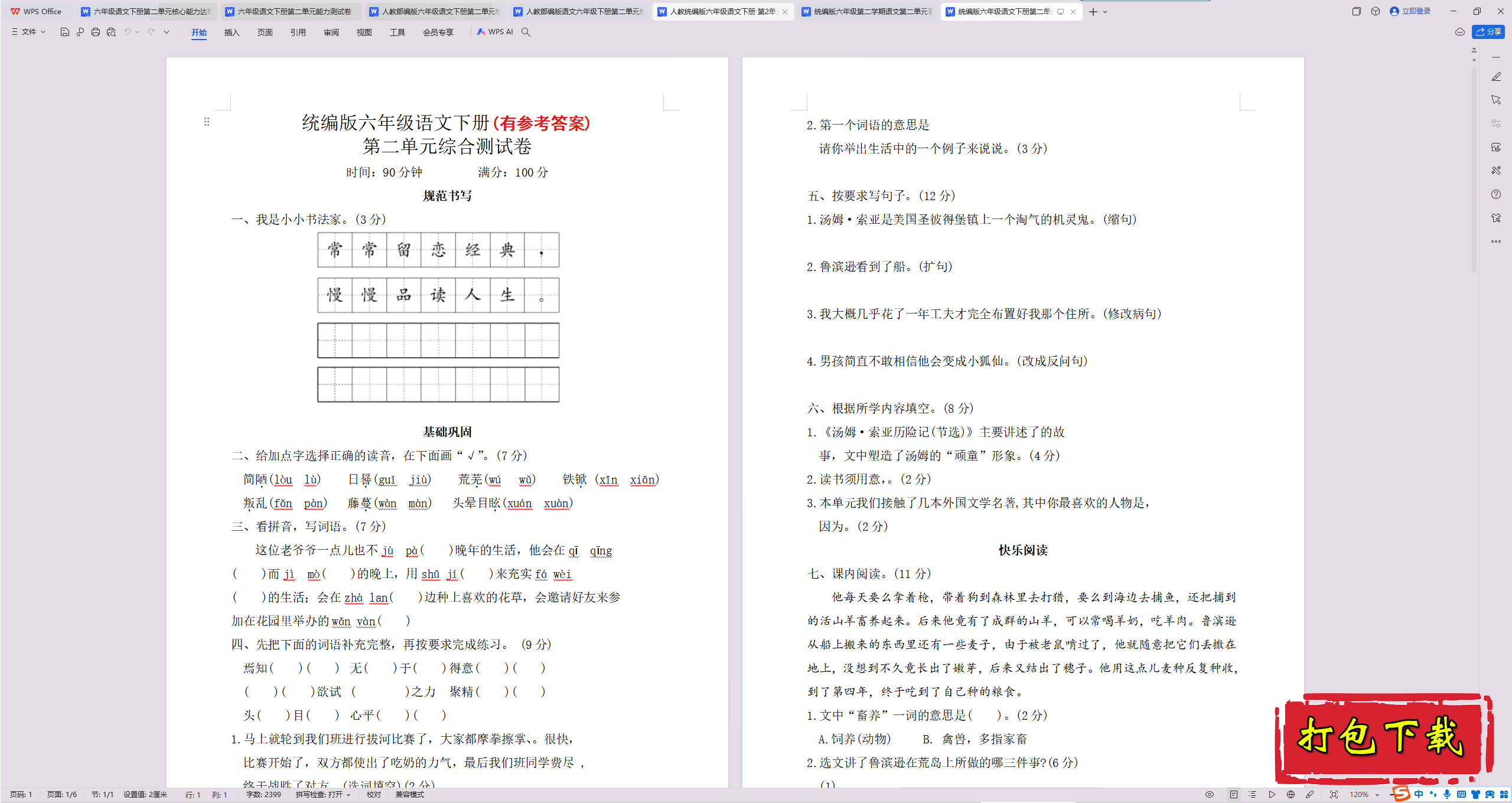Open the search magnifier icon
The image size is (1512, 803).
point(526,32)
